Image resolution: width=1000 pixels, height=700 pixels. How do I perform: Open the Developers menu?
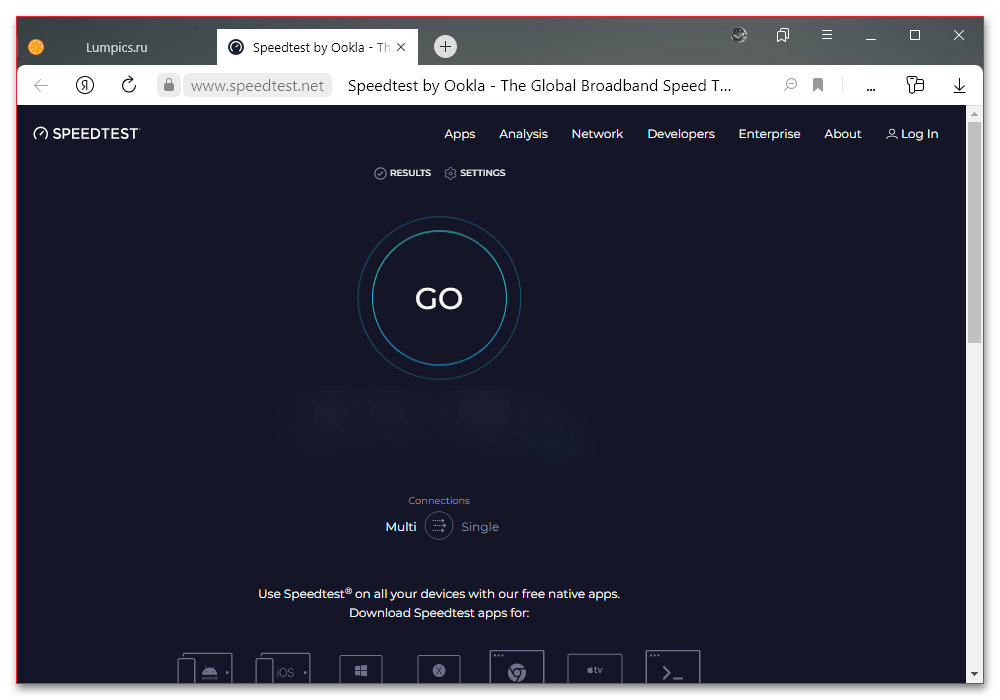click(680, 134)
